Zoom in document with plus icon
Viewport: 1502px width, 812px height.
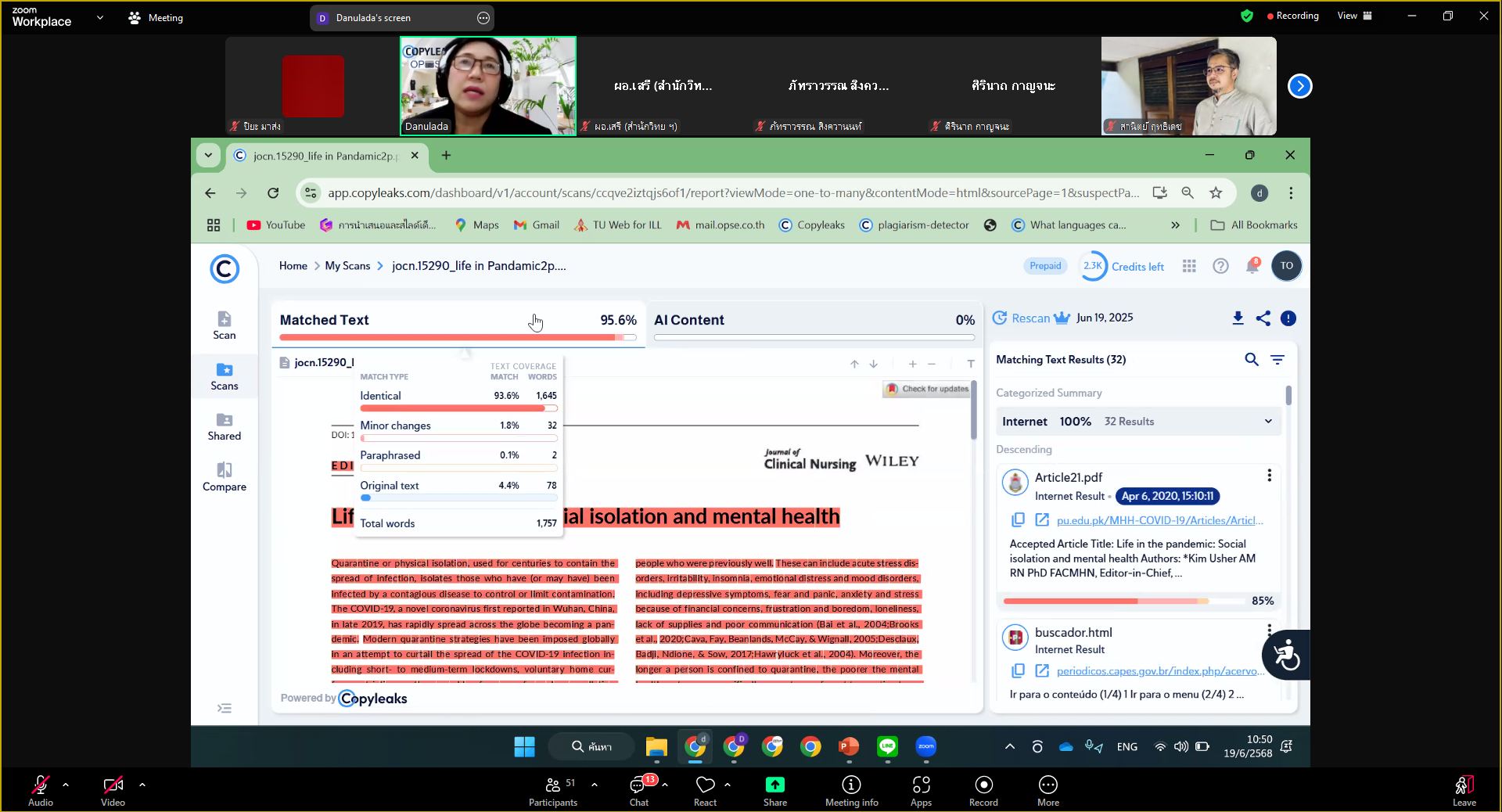tap(912, 364)
